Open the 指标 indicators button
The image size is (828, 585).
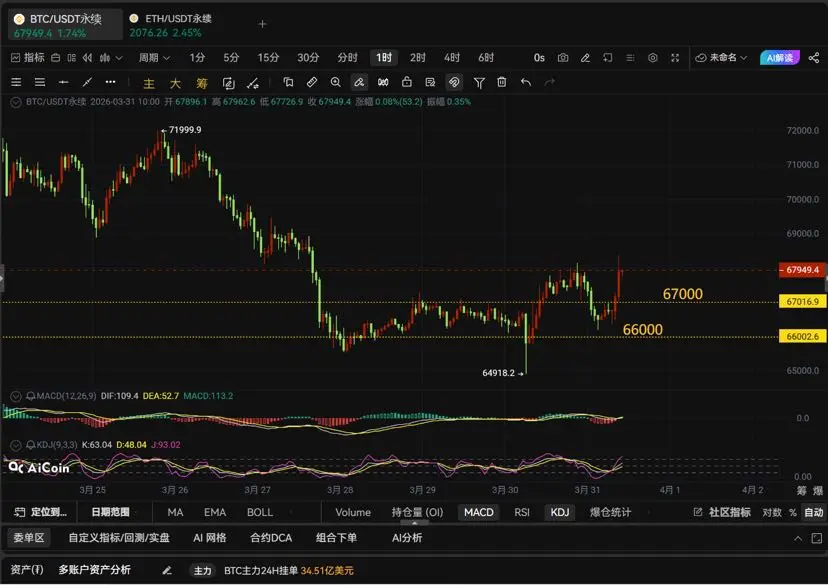click(x=27, y=58)
